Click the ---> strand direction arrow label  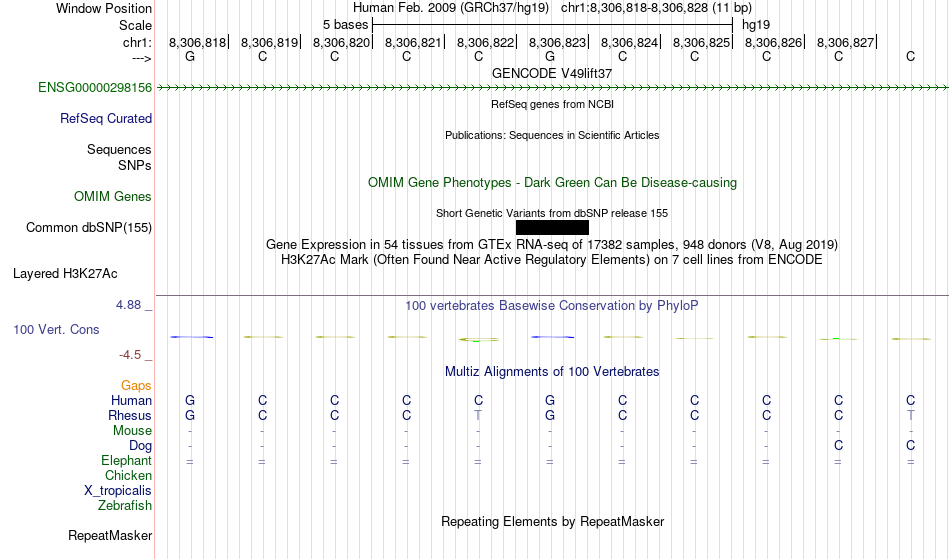[x=141, y=58]
